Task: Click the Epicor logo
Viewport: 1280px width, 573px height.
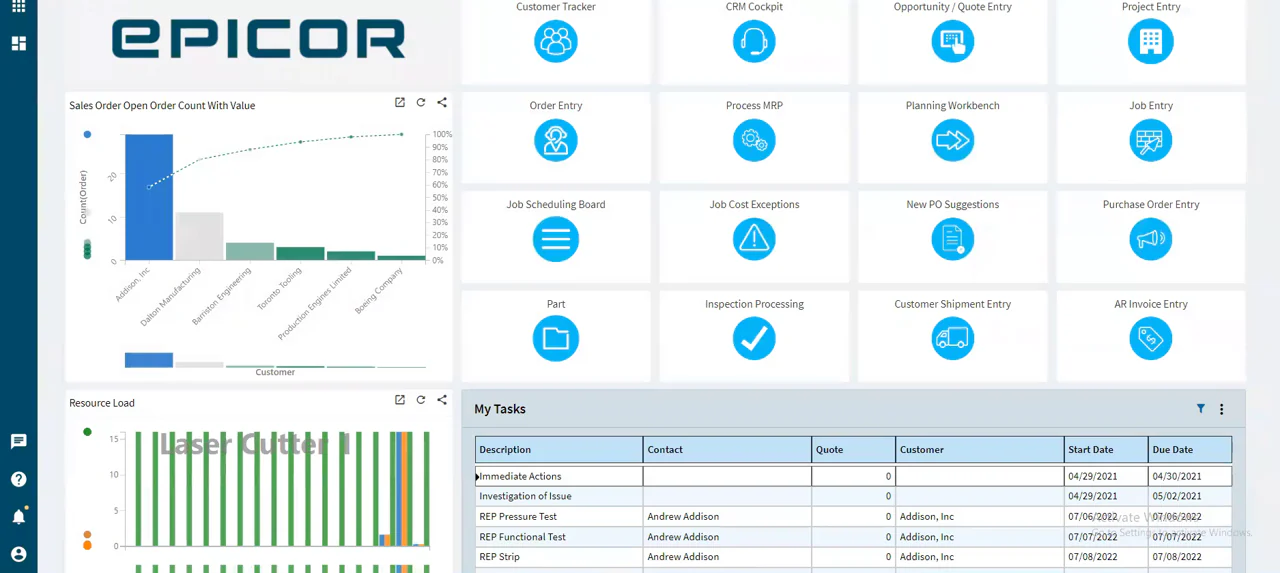Action: (x=258, y=38)
